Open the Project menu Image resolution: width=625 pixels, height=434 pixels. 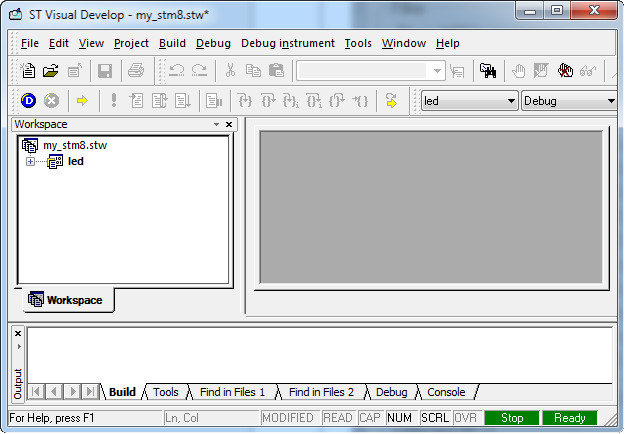pyautogui.click(x=131, y=43)
